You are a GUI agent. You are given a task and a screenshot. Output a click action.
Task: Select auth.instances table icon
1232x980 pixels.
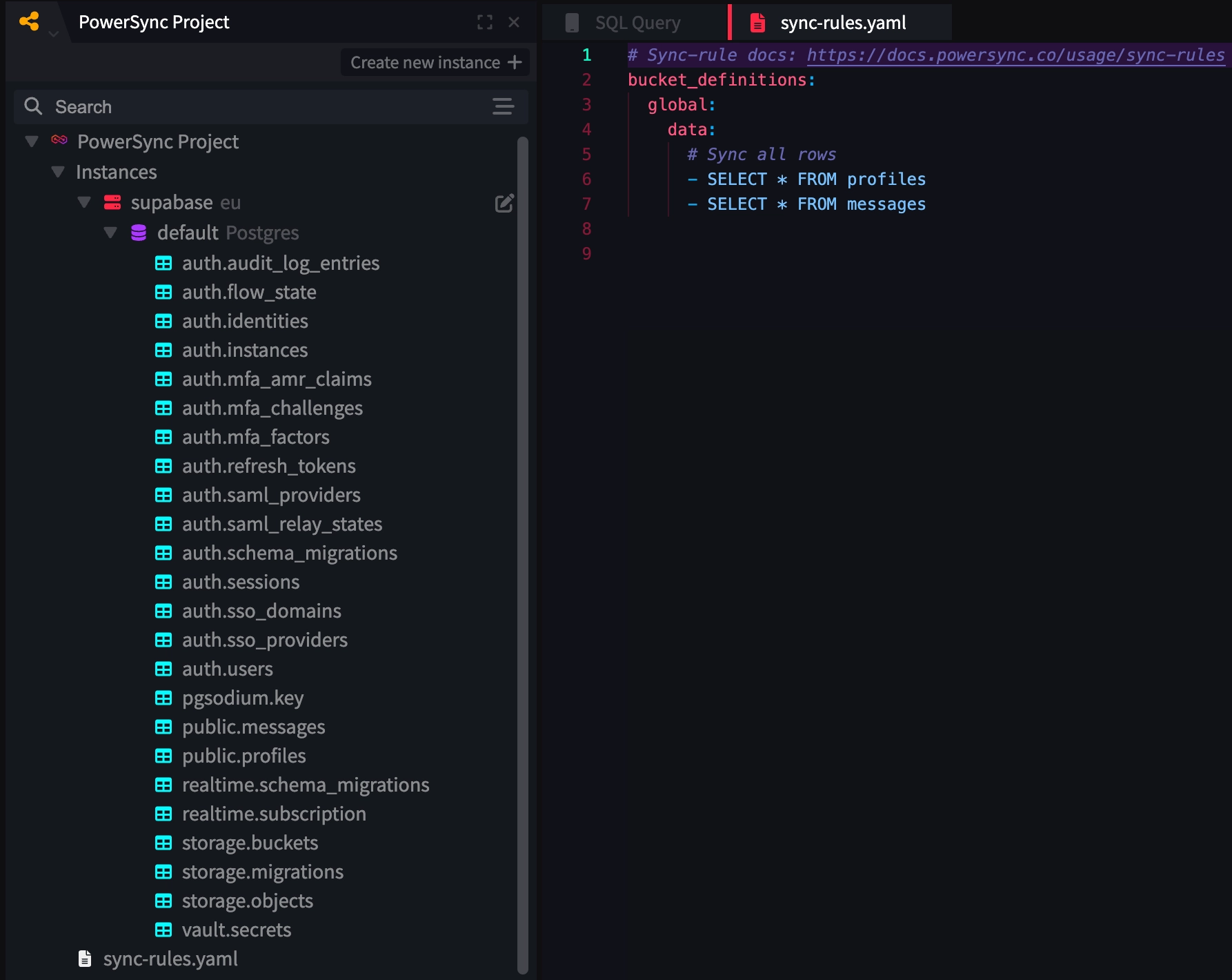[163, 350]
